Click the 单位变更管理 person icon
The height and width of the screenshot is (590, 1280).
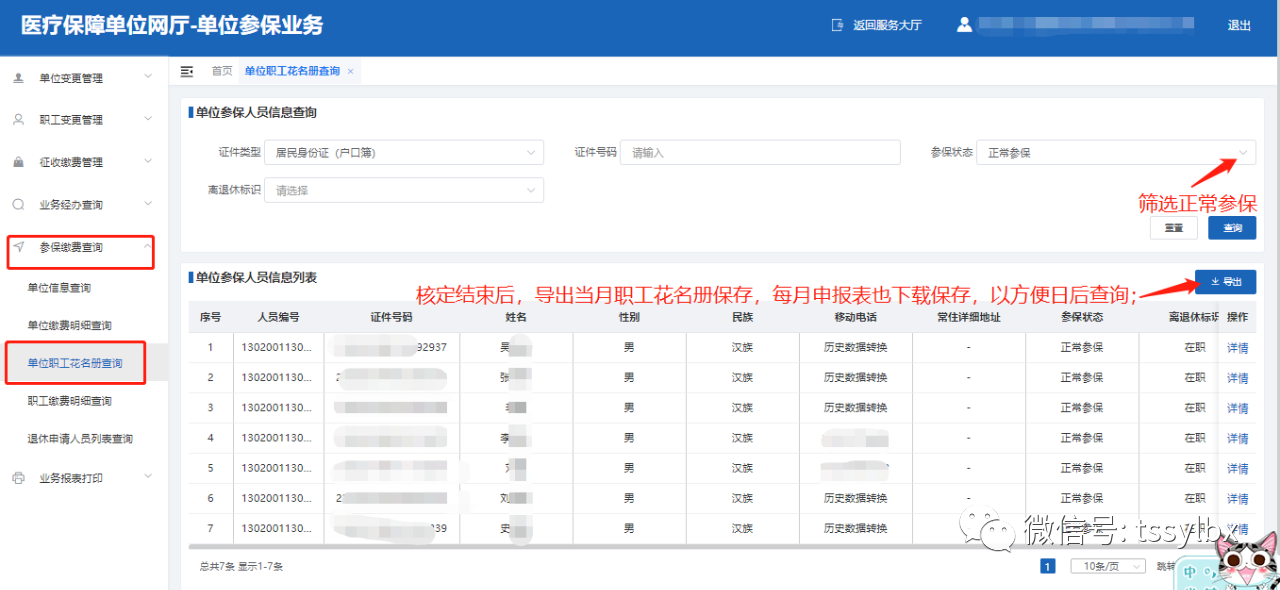point(18,78)
